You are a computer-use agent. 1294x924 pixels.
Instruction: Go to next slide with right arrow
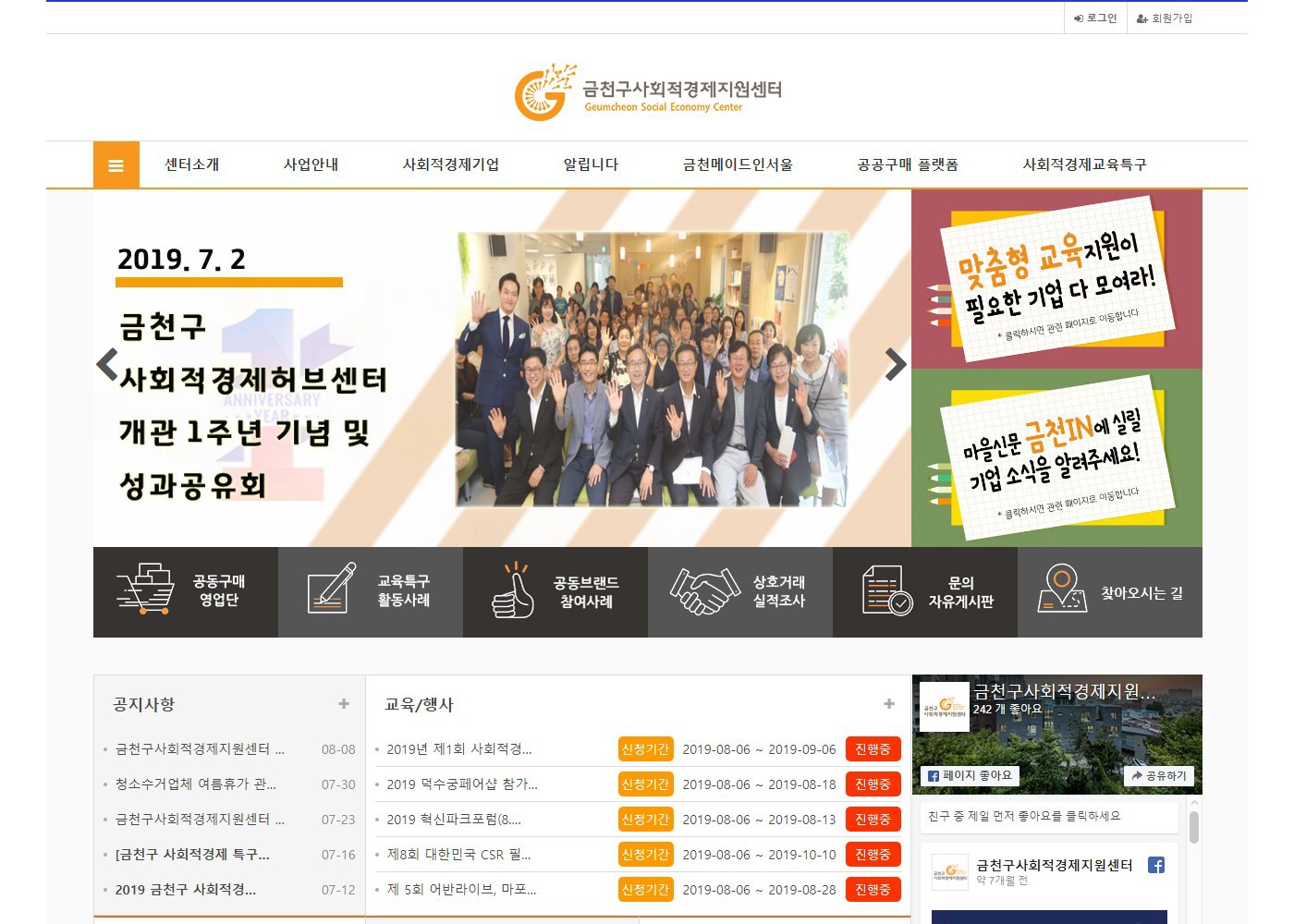[895, 365]
